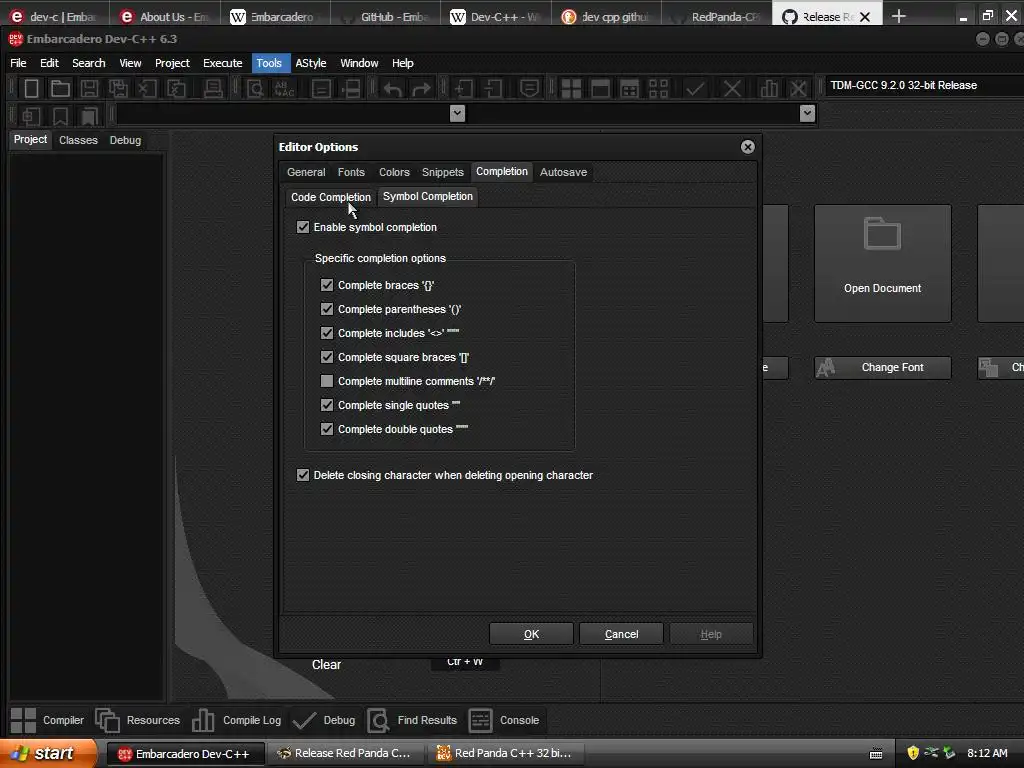Click the Compiler icon in the bottom panel
The width and height of the screenshot is (1024, 768).
[24, 720]
